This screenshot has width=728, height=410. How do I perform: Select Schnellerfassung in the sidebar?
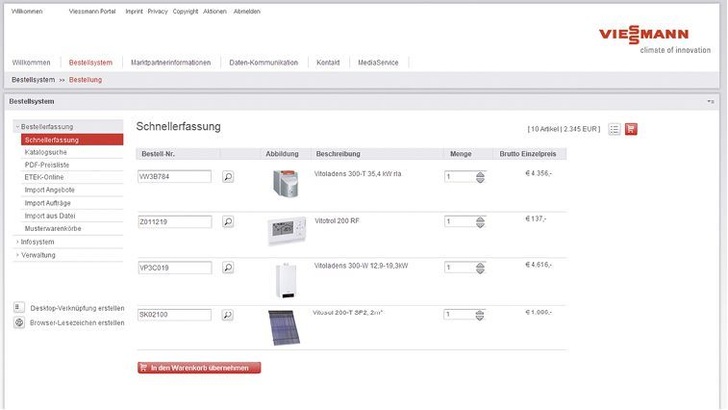point(72,139)
